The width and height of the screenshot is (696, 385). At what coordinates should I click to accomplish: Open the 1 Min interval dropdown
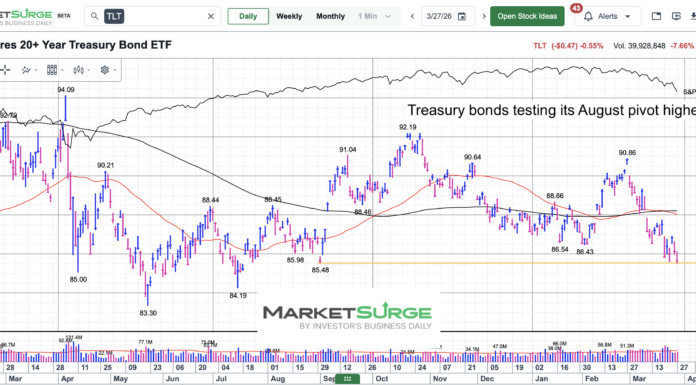click(375, 16)
